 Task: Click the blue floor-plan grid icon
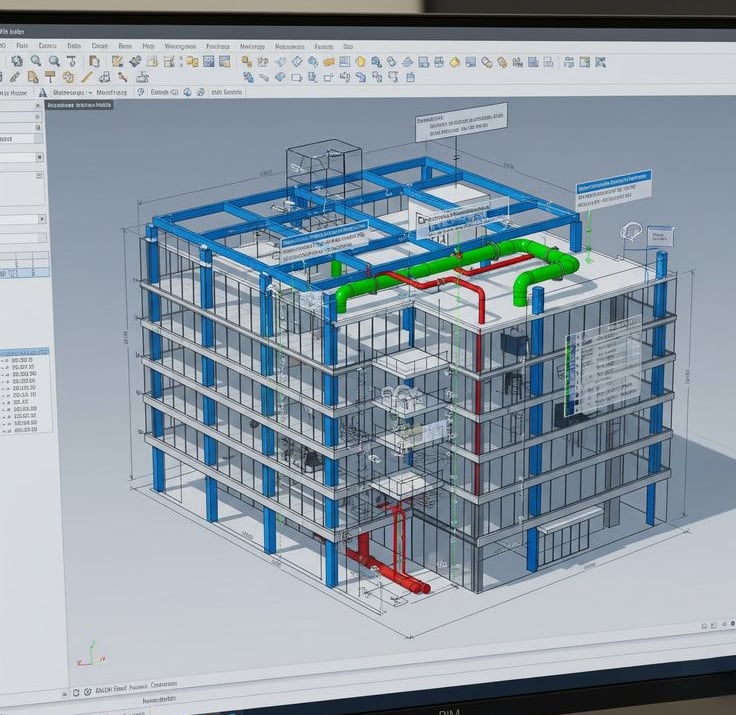[345, 62]
